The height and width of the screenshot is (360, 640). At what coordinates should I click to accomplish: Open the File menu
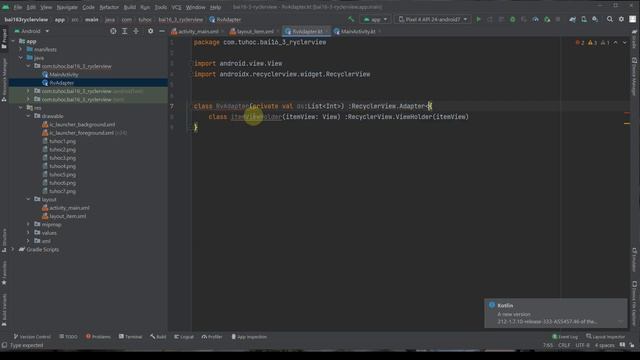tap(18, 7)
